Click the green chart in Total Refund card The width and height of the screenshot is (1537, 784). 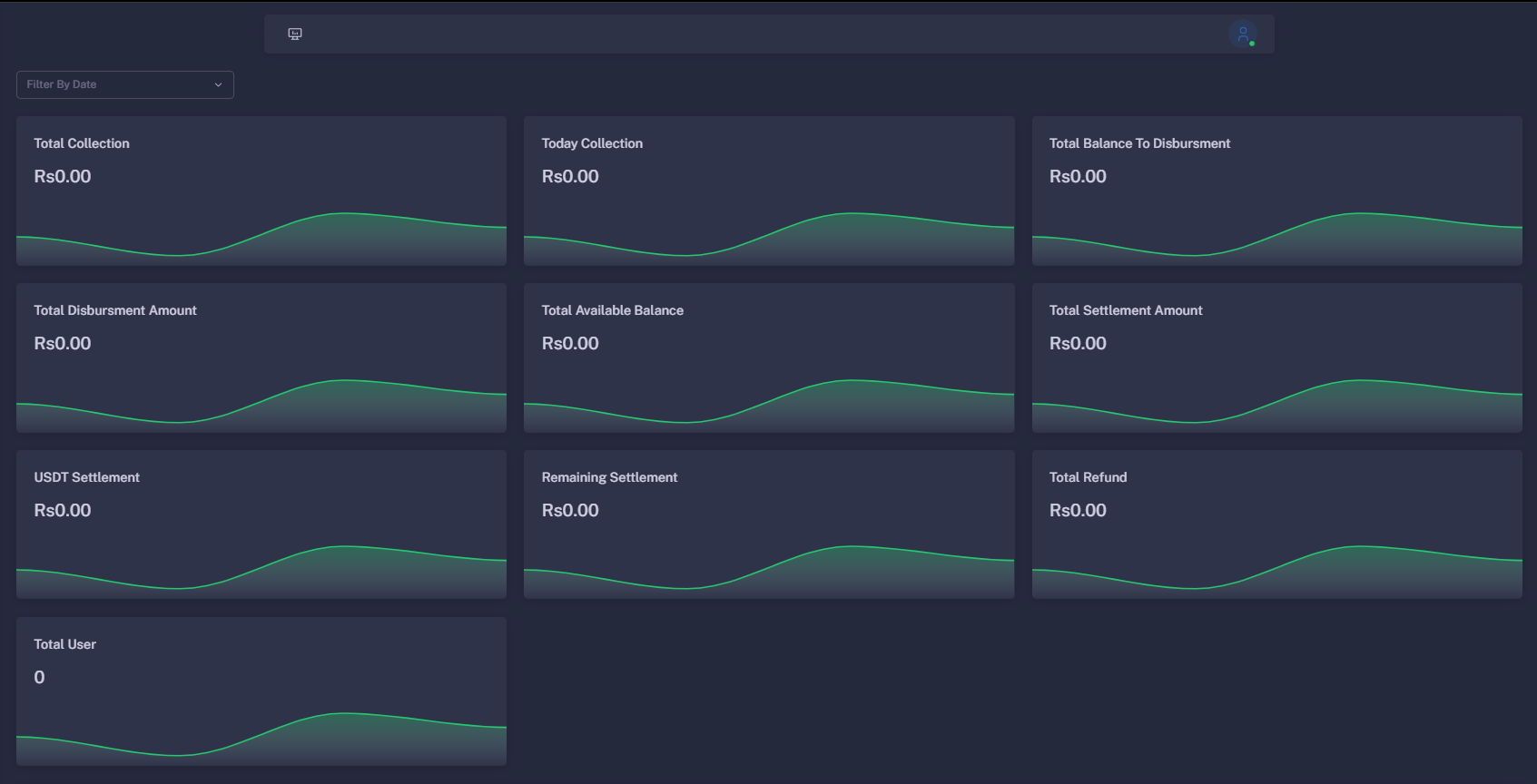click(x=1276, y=572)
